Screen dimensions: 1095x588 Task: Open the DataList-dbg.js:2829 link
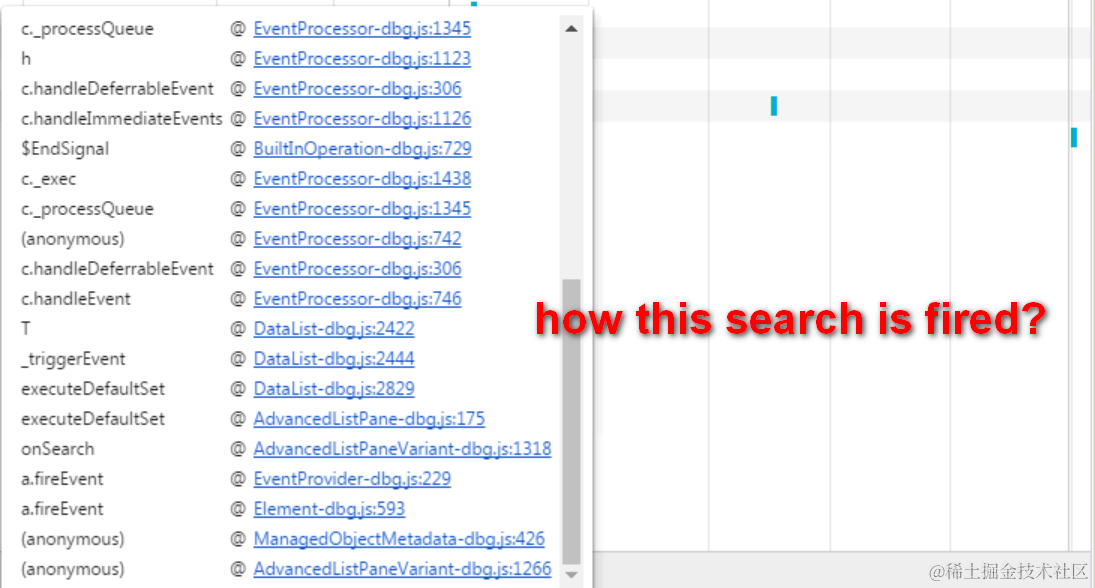[x=334, y=389]
